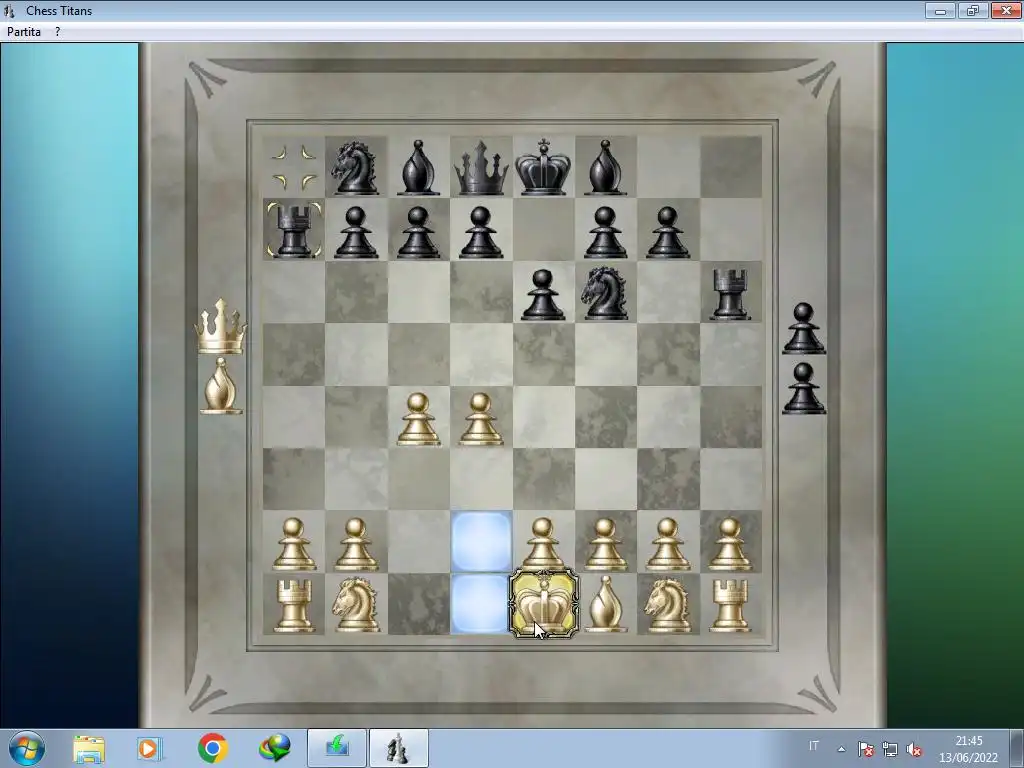This screenshot has width=1024, height=768.
Task: Move the king to highlighted d2 square
Action: pos(481,541)
